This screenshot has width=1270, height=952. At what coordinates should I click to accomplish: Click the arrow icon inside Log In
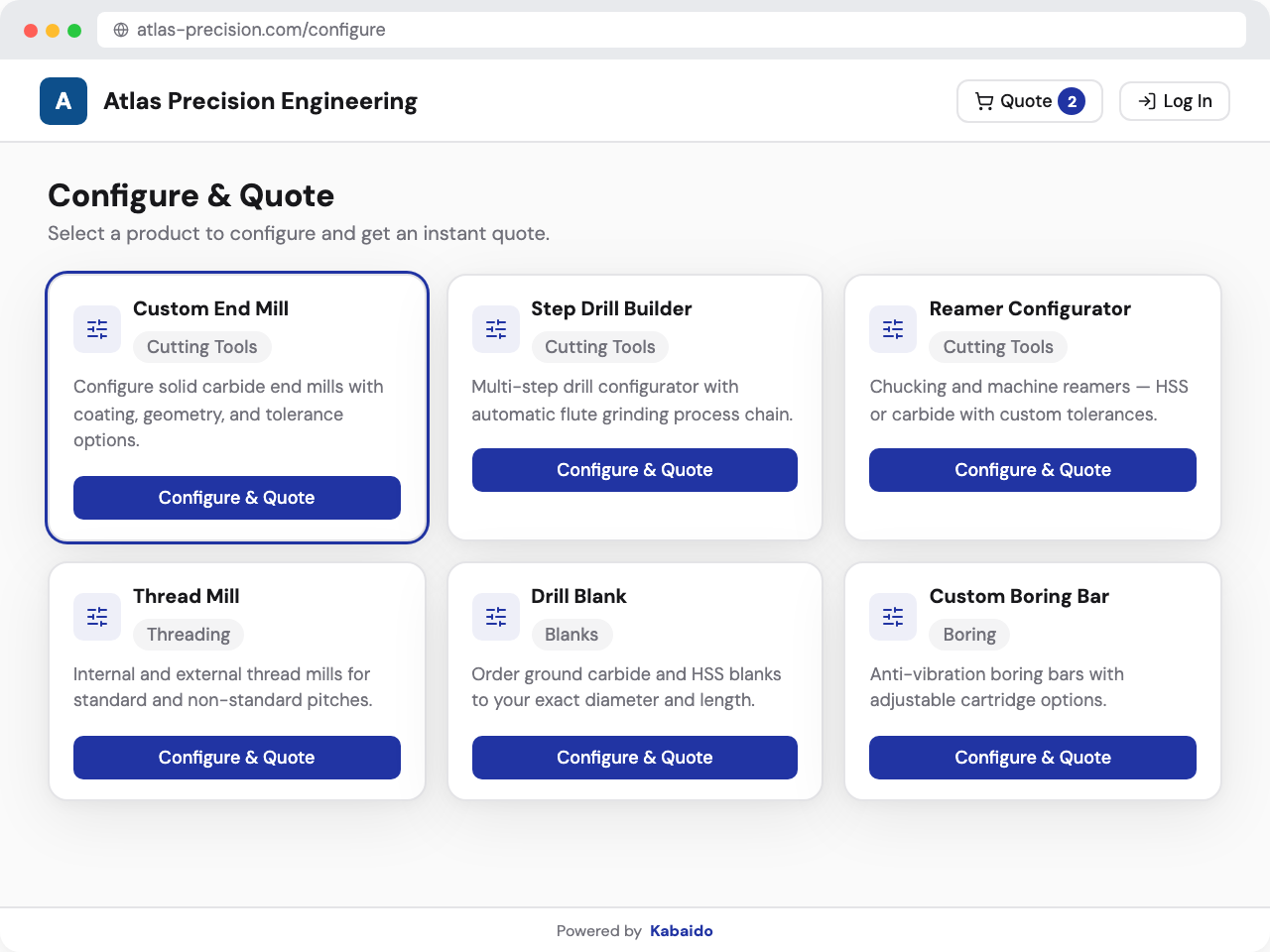tap(1148, 100)
